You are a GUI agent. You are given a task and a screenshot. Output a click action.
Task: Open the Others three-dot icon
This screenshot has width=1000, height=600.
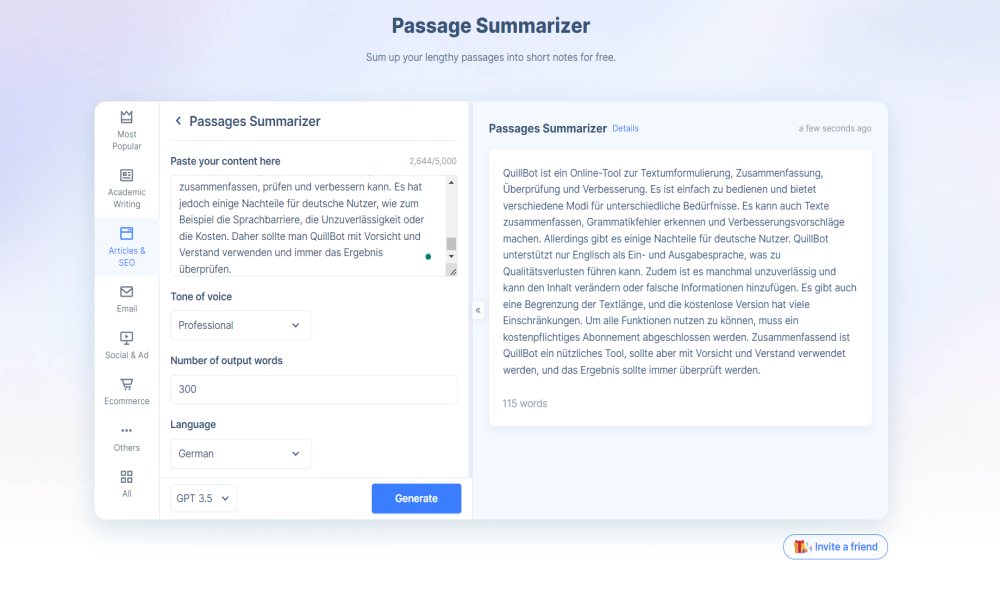coord(126,431)
